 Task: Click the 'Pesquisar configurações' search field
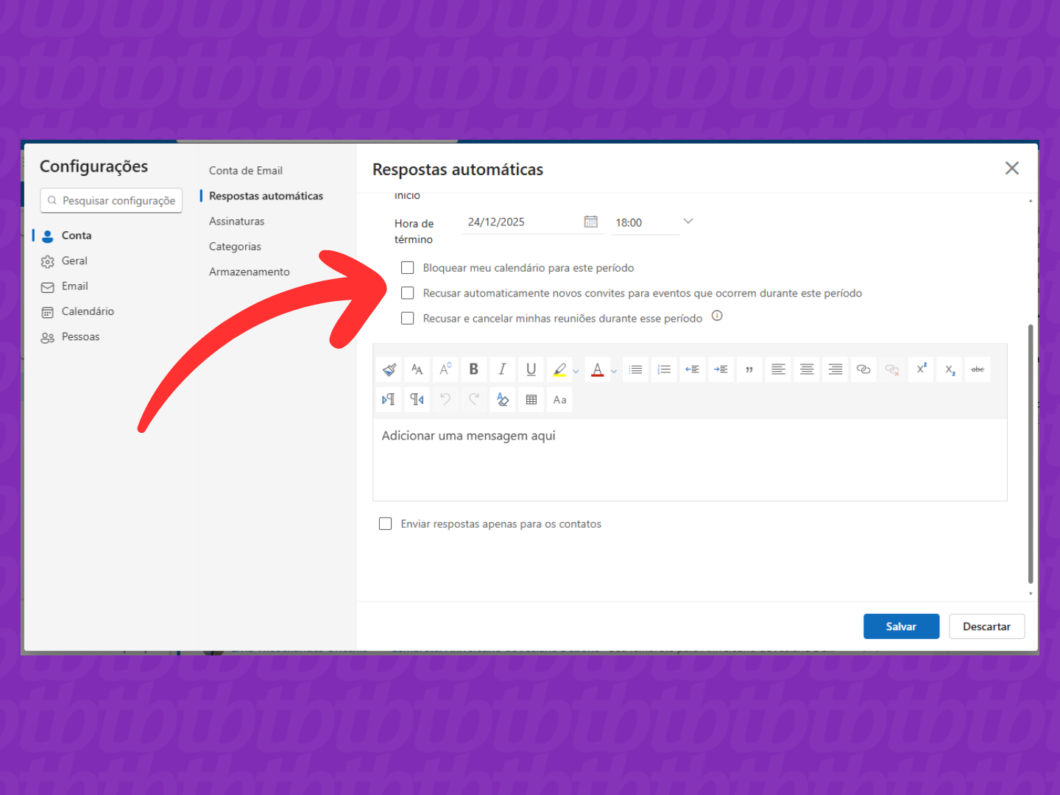112,201
